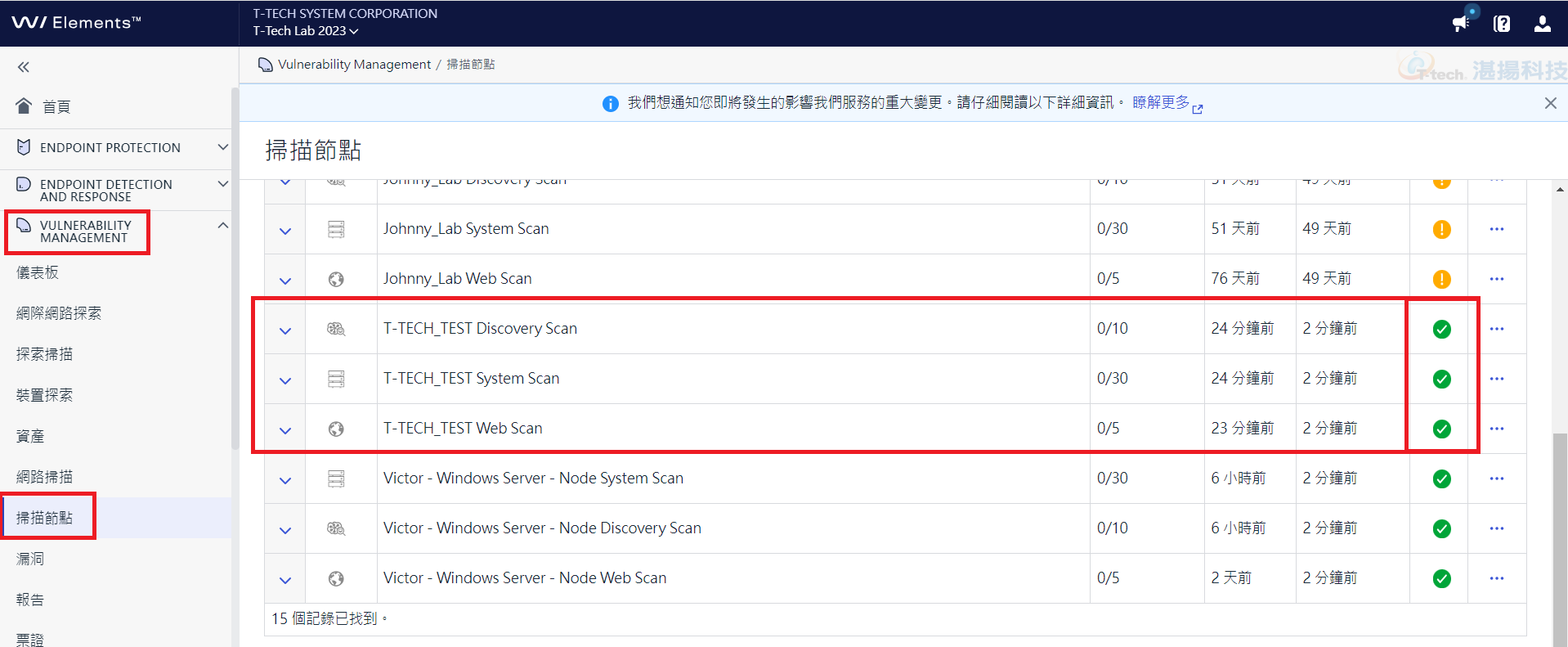1568x647 pixels.
Task: Click the home icon beside 首頁
Action: (24, 106)
